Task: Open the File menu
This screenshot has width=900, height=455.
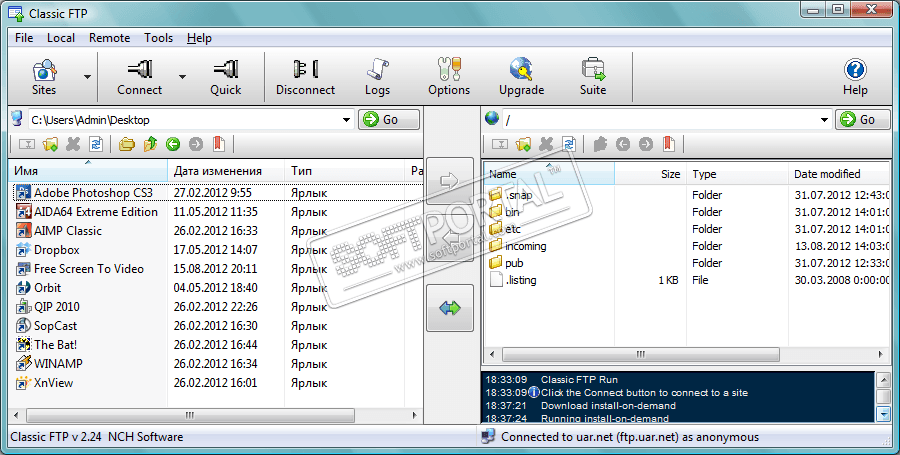Action: coord(24,38)
